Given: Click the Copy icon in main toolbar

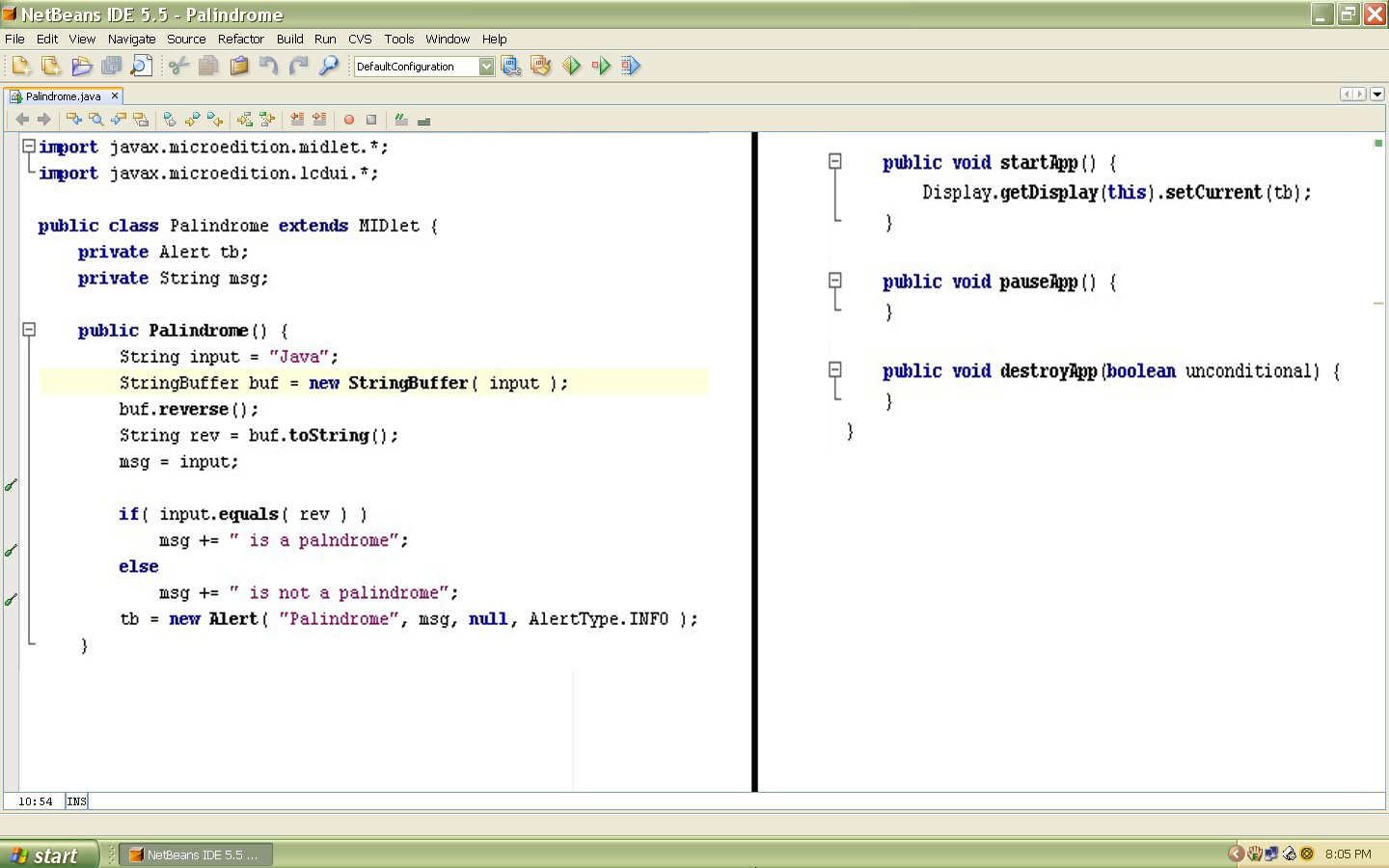Looking at the screenshot, I should [208, 66].
